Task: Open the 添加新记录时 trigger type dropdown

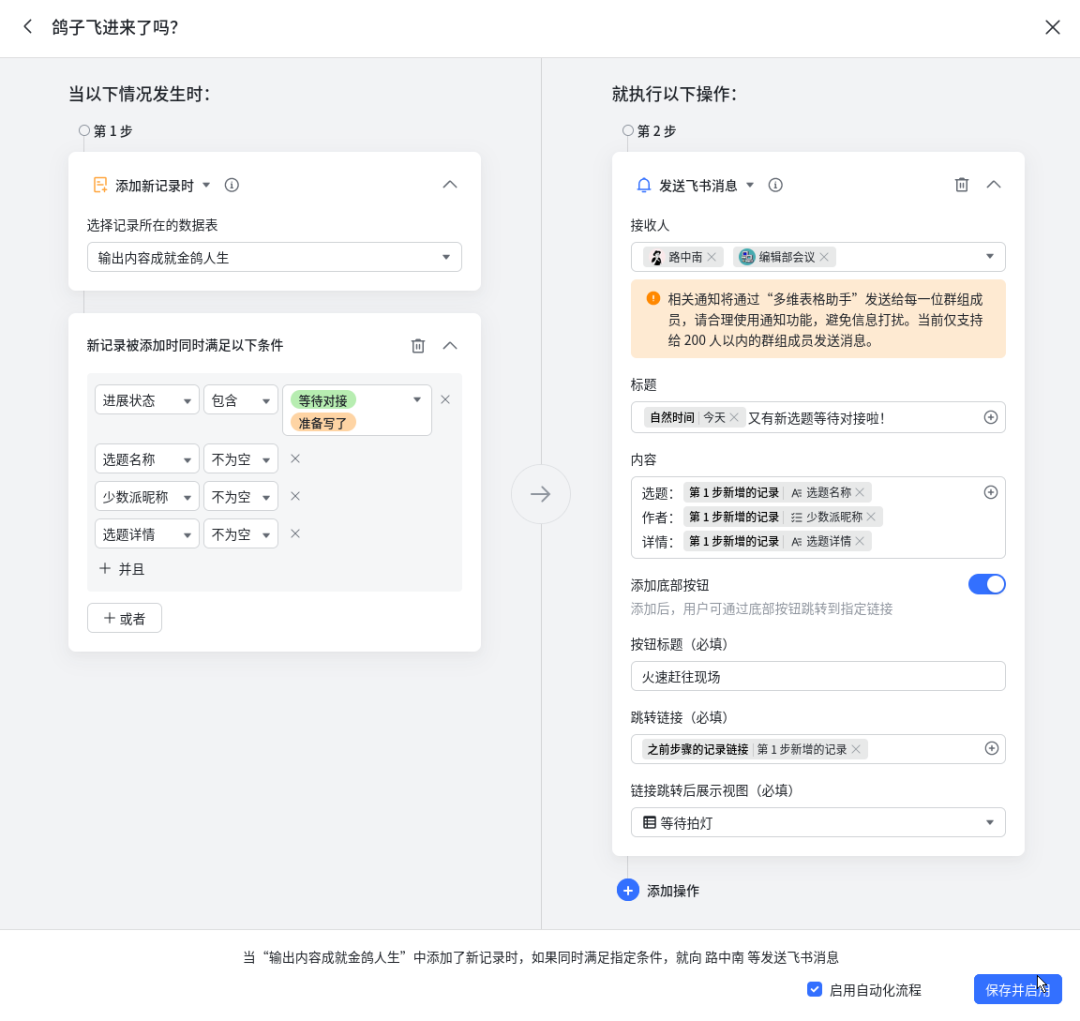Action: pyautogui.click(x=206, y=185)
